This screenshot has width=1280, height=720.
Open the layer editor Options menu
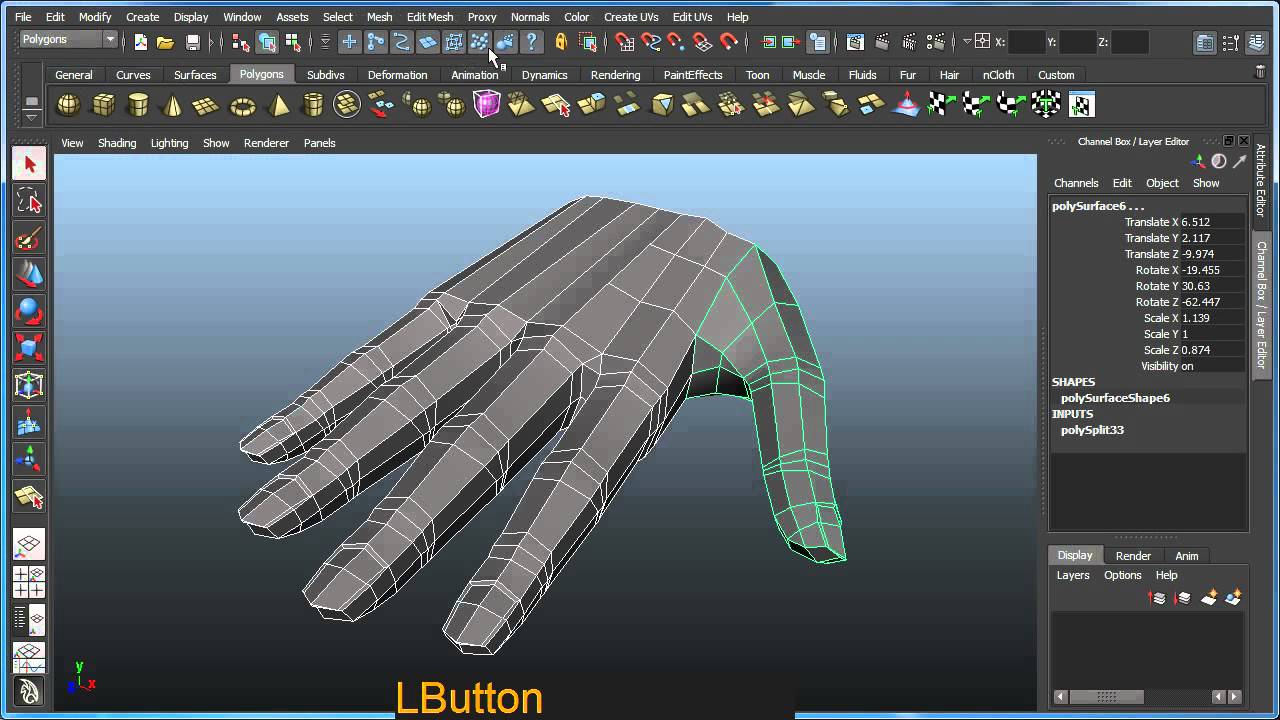click(x=1122, y=575)
